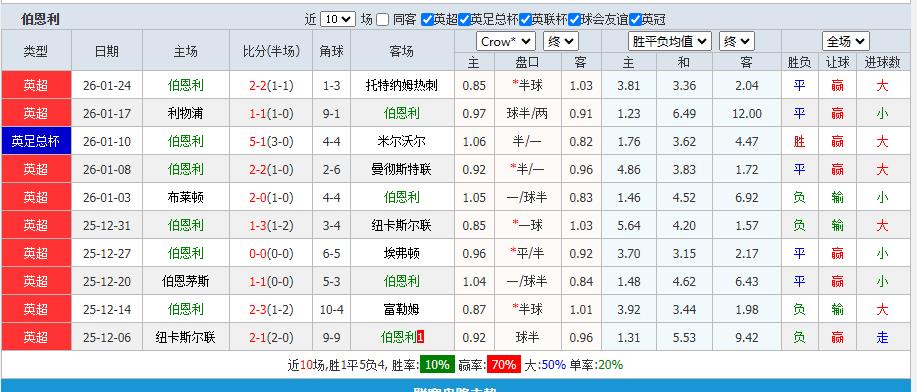Image resolution: width=917 pixels, height=392 pixels.
Task: Click the 6.49 draw odds on the 利物浦 row
Action: coord(684,114)
